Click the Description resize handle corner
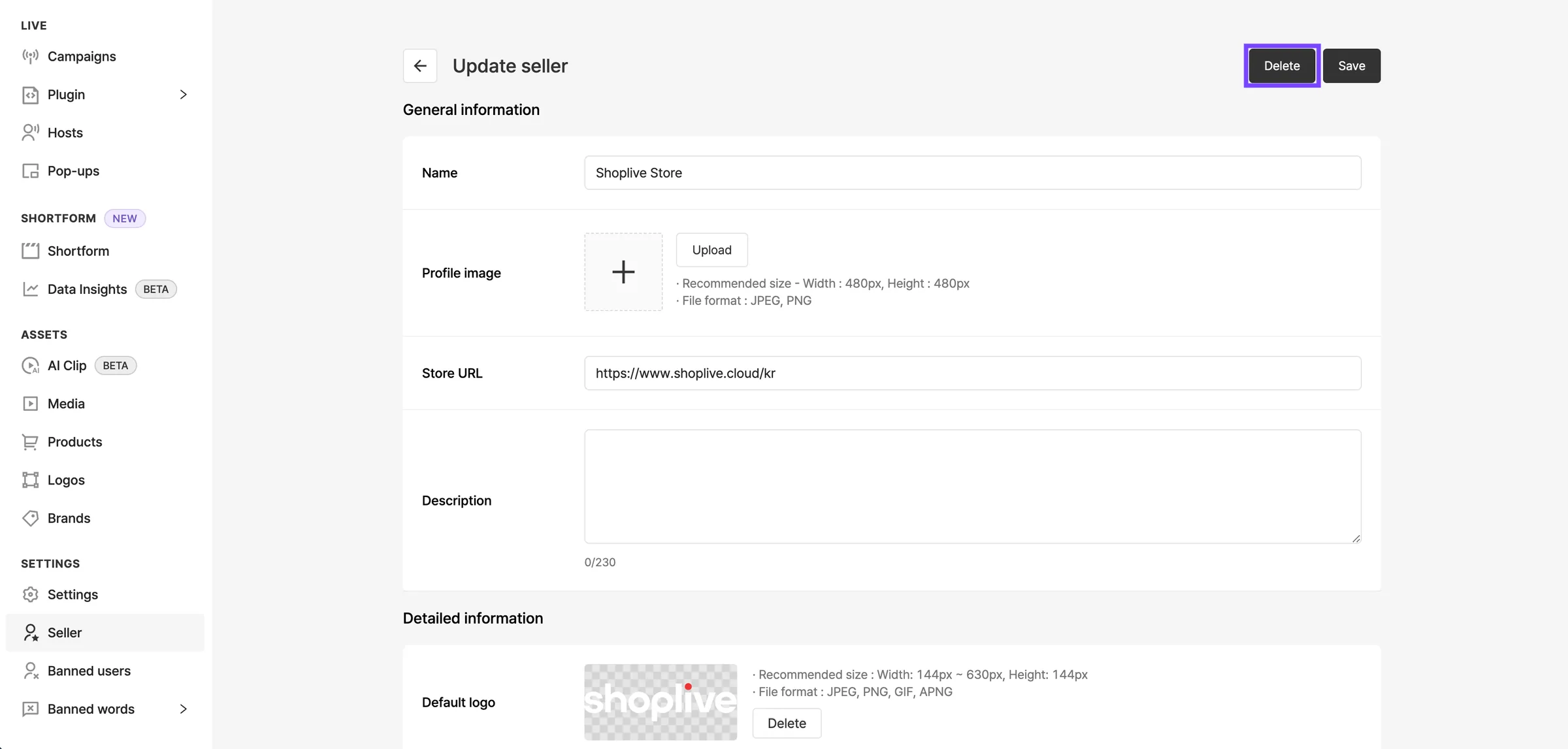Screen dimensions: 1568x749 point(1356,539)
